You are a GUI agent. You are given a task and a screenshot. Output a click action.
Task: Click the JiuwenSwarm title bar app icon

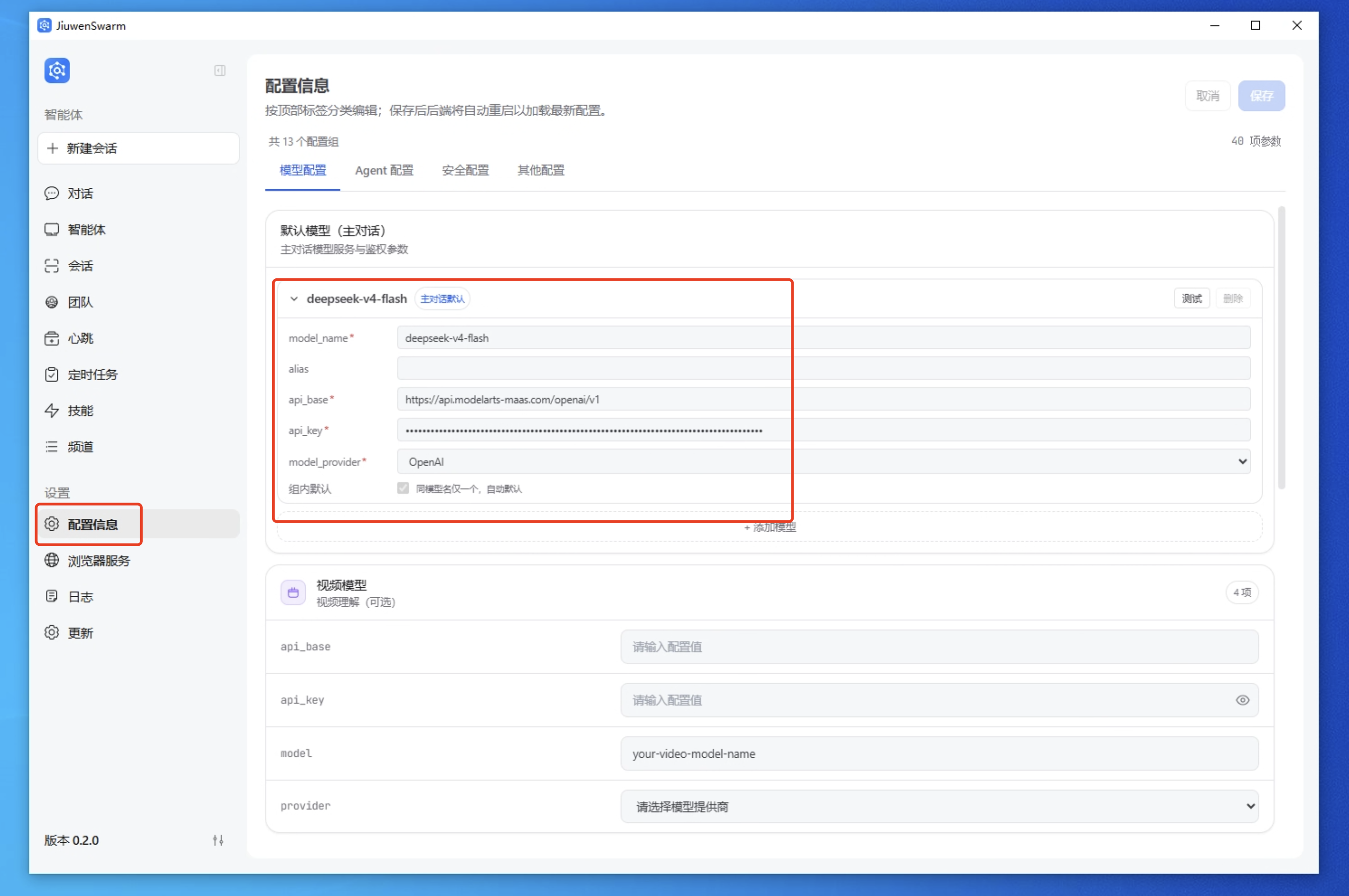pyautogui.click(x=44, y=26)
